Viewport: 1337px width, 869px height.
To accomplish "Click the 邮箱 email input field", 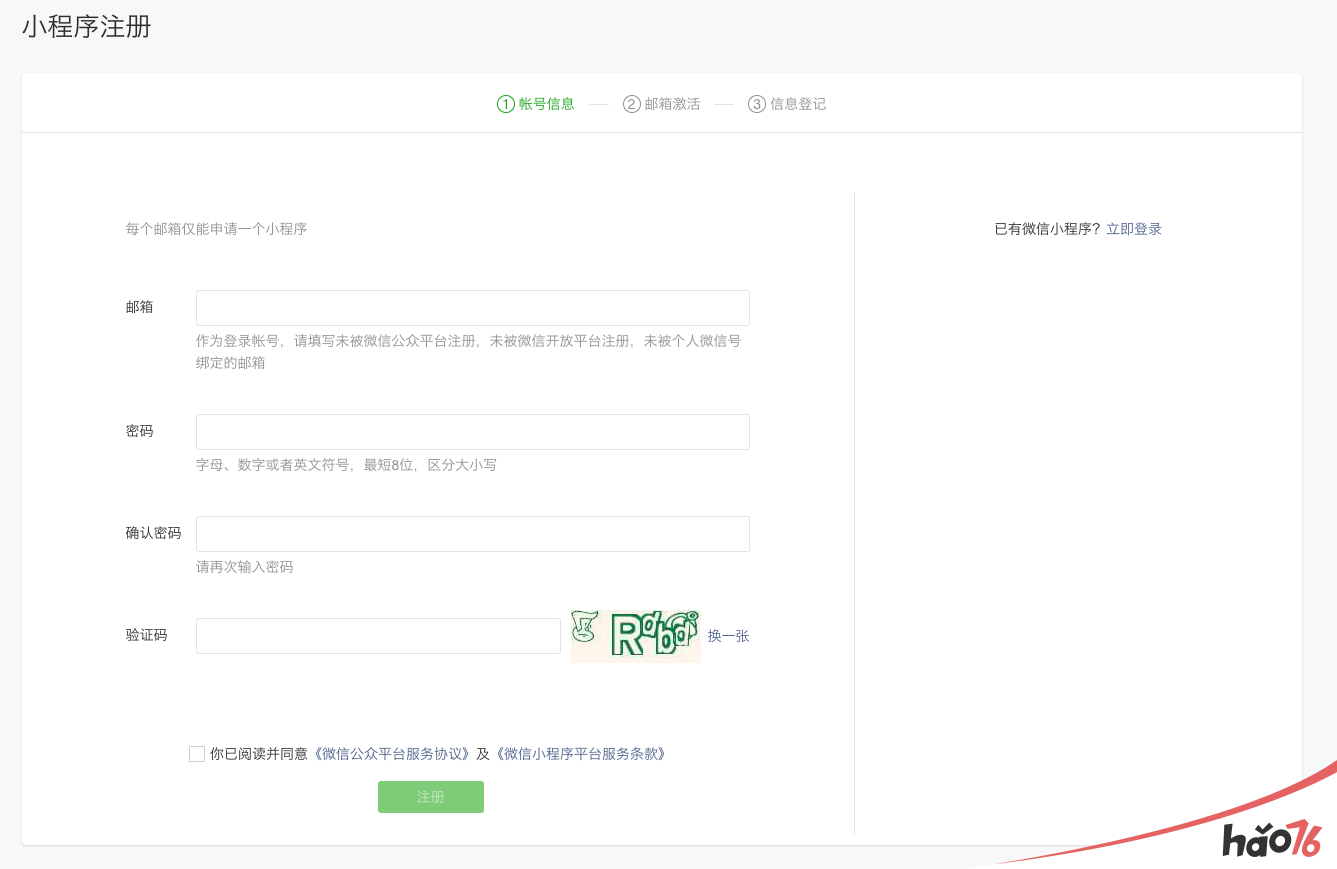I will click(x=473, y=308).
